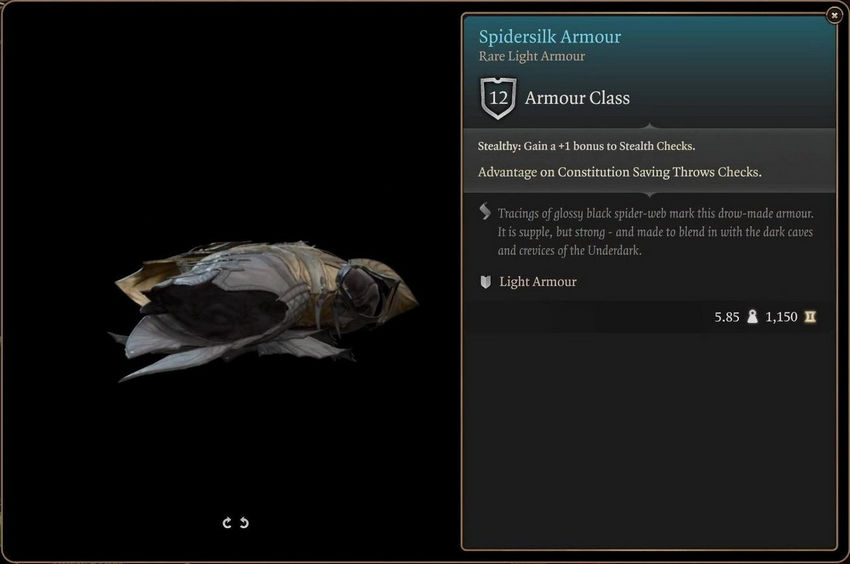This screenshot has width=850, height=564.
Task: Click the Stealthy bonus property line
Action: click(587, 146)
